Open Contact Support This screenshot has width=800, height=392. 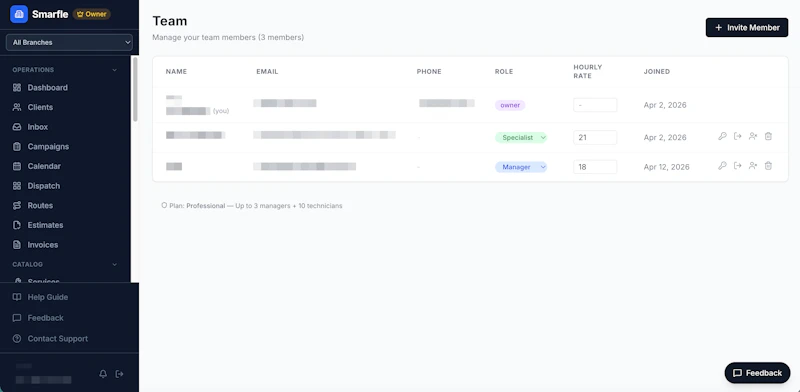(x=58, y=339)
